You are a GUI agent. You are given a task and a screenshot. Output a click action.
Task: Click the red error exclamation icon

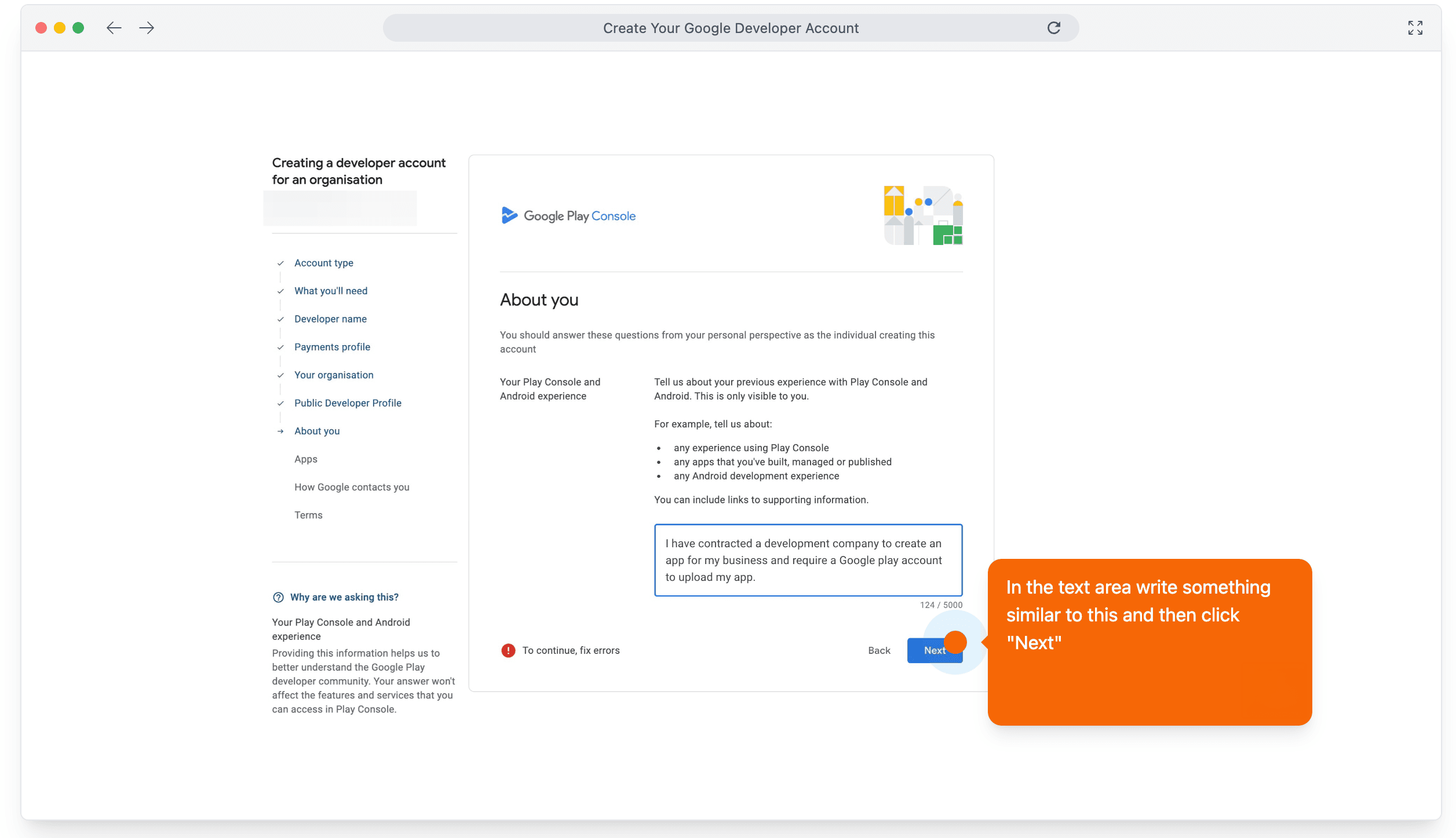click(508, 650)
